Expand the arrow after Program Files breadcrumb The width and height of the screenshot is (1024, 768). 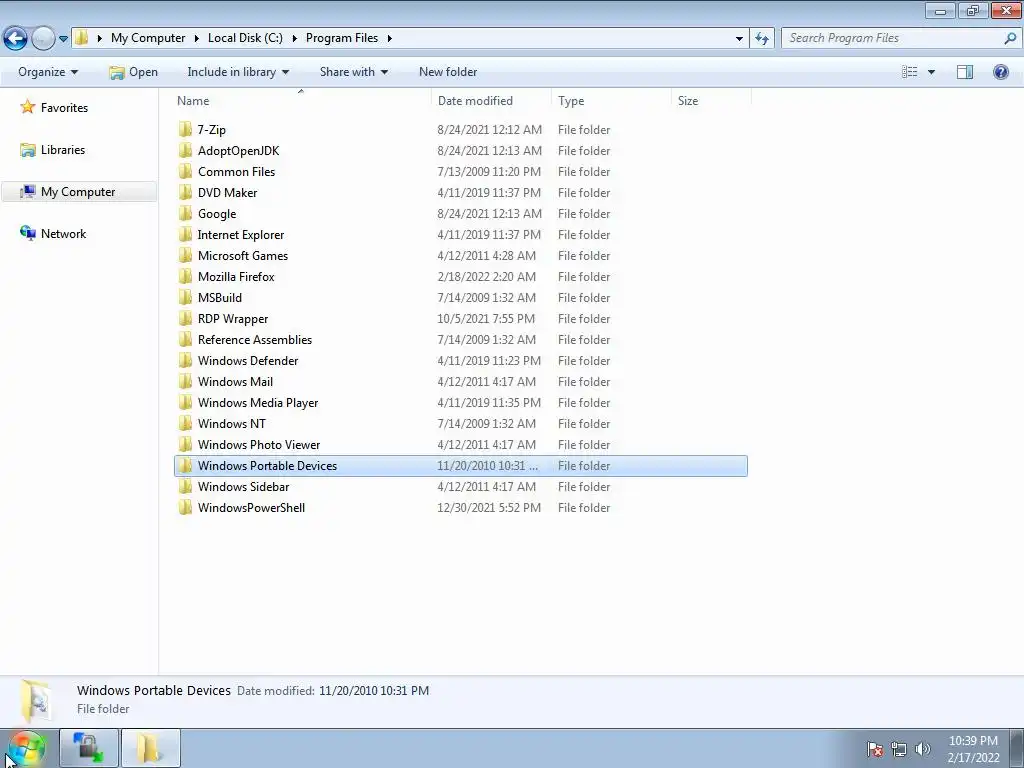[x=389, y=38]
